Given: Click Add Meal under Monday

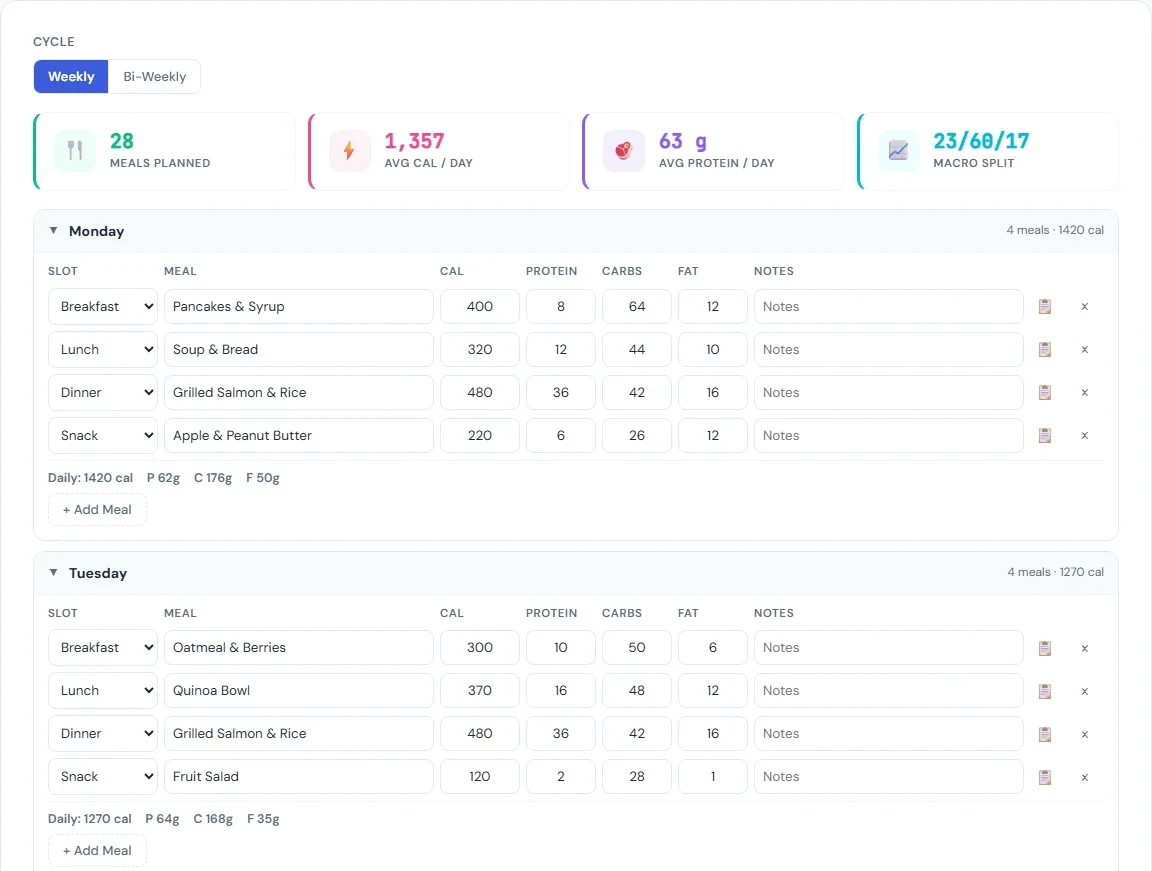Looking at the screenshot, I should (x=97, y=509).
